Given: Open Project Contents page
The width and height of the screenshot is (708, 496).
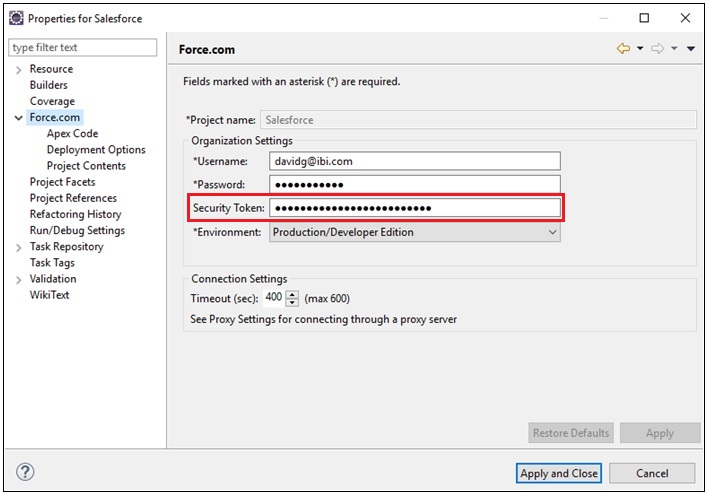Looking at the screenshot, I should [86, 166].
